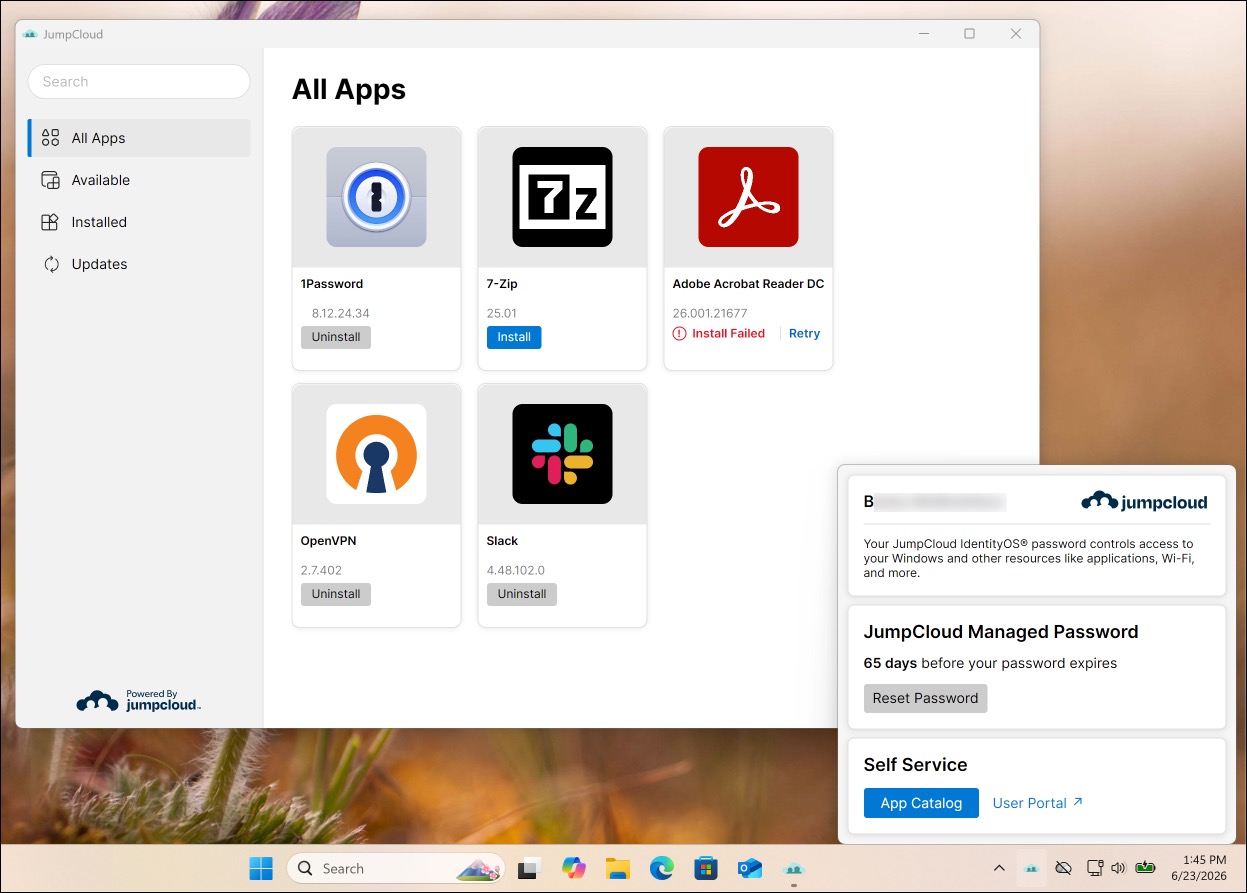Image resolution: width=1247 pixels, height=893 pixels.
Task: Click the 7-Zip app icon
Action: coord(562,197)
